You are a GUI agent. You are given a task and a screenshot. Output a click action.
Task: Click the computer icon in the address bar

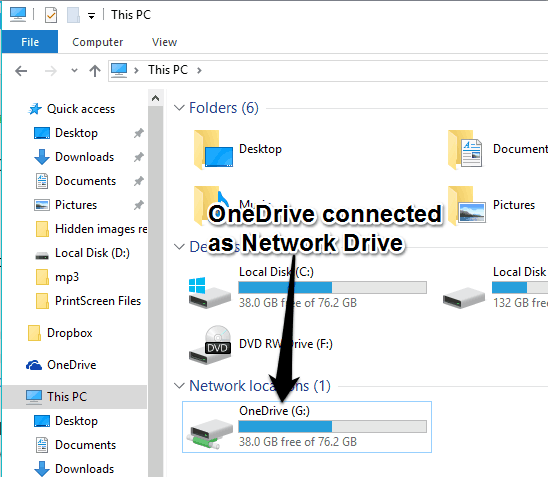119,70
